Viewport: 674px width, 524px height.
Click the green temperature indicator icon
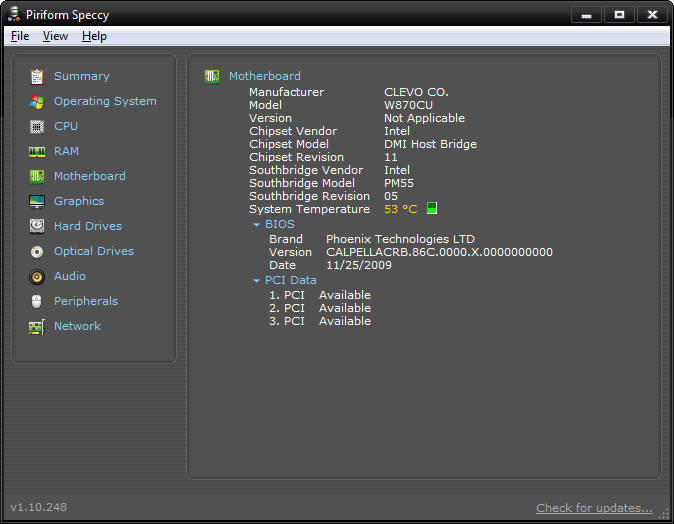(432, 208)
